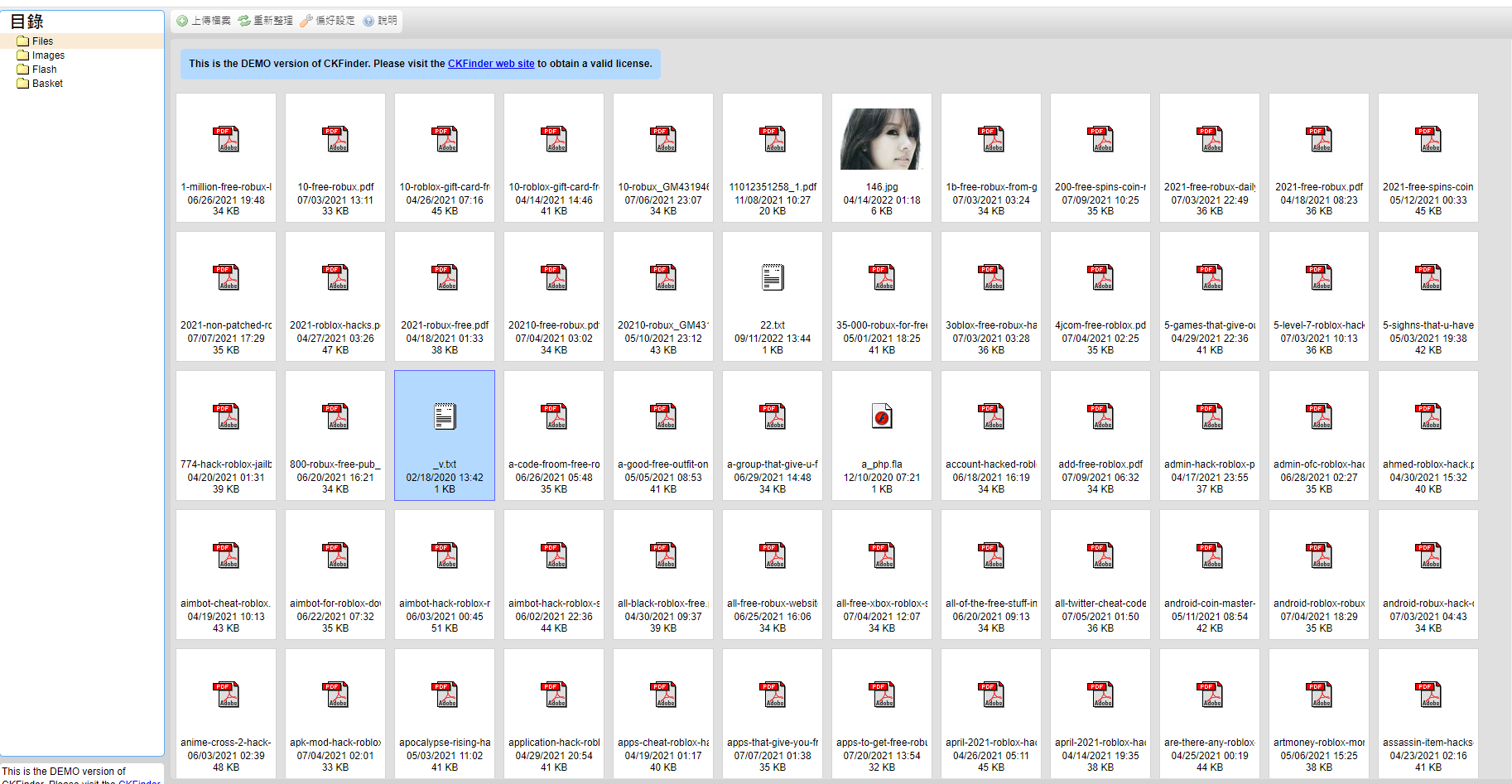Select PDF icon of account-hacked-robl file
The height and width of the screenshot is (784, 1512).
[x=991, y=416]
